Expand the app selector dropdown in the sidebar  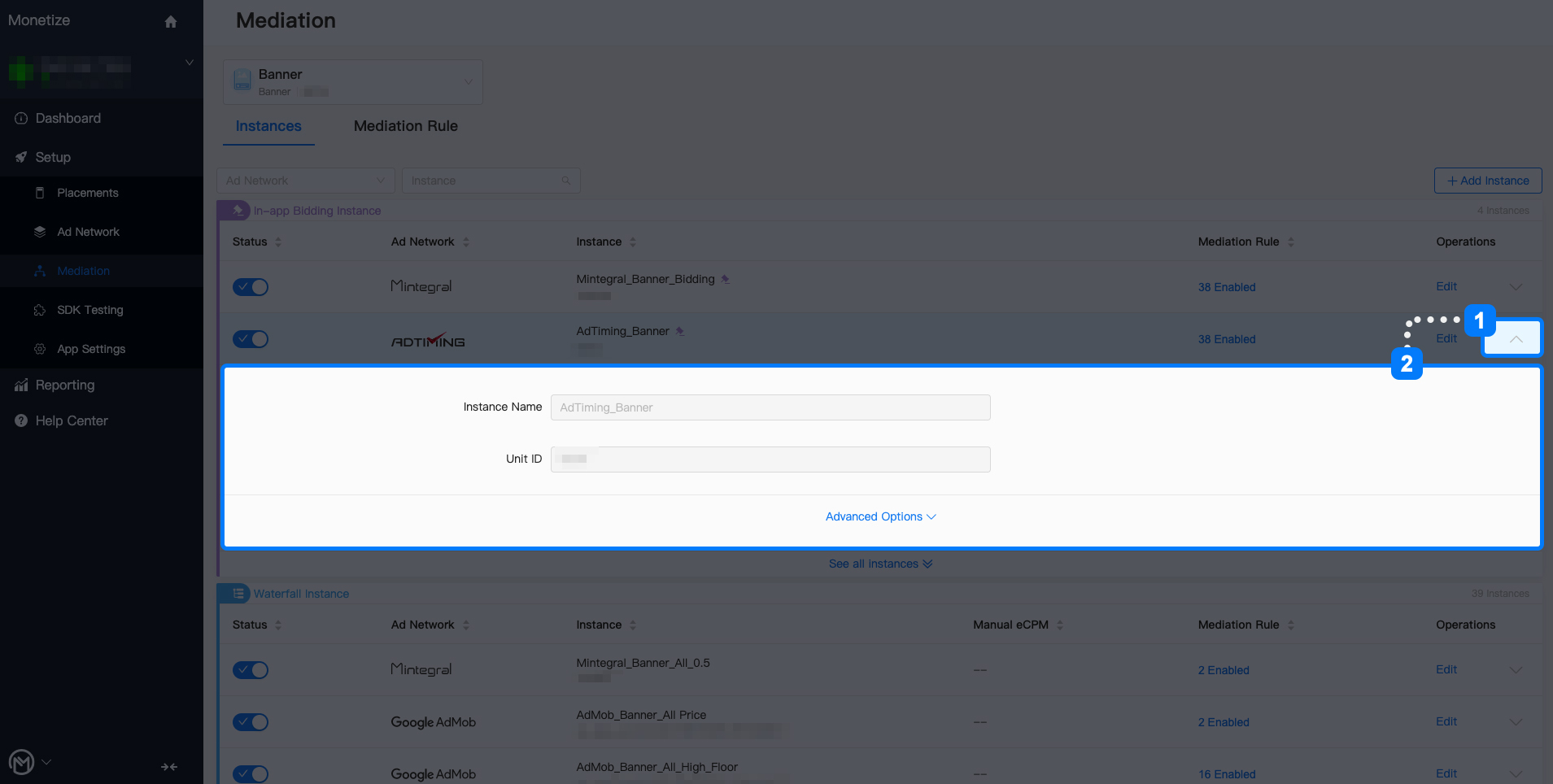pos(190,63)
